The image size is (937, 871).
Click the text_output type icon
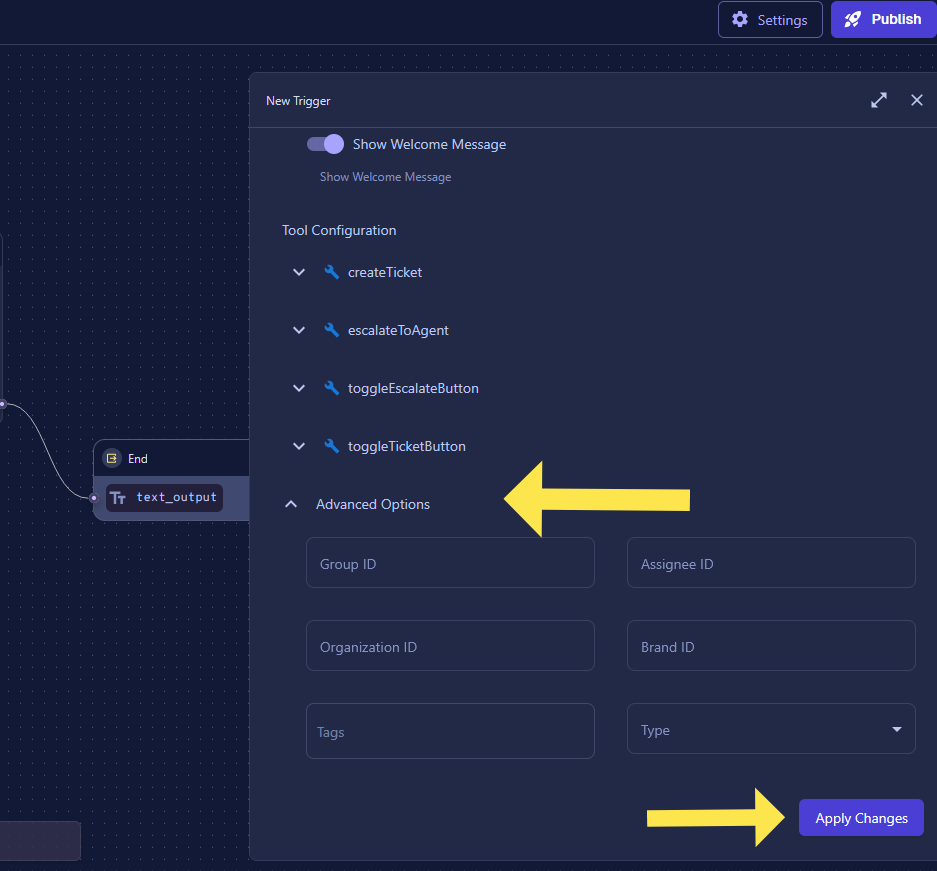coord(118,497)
